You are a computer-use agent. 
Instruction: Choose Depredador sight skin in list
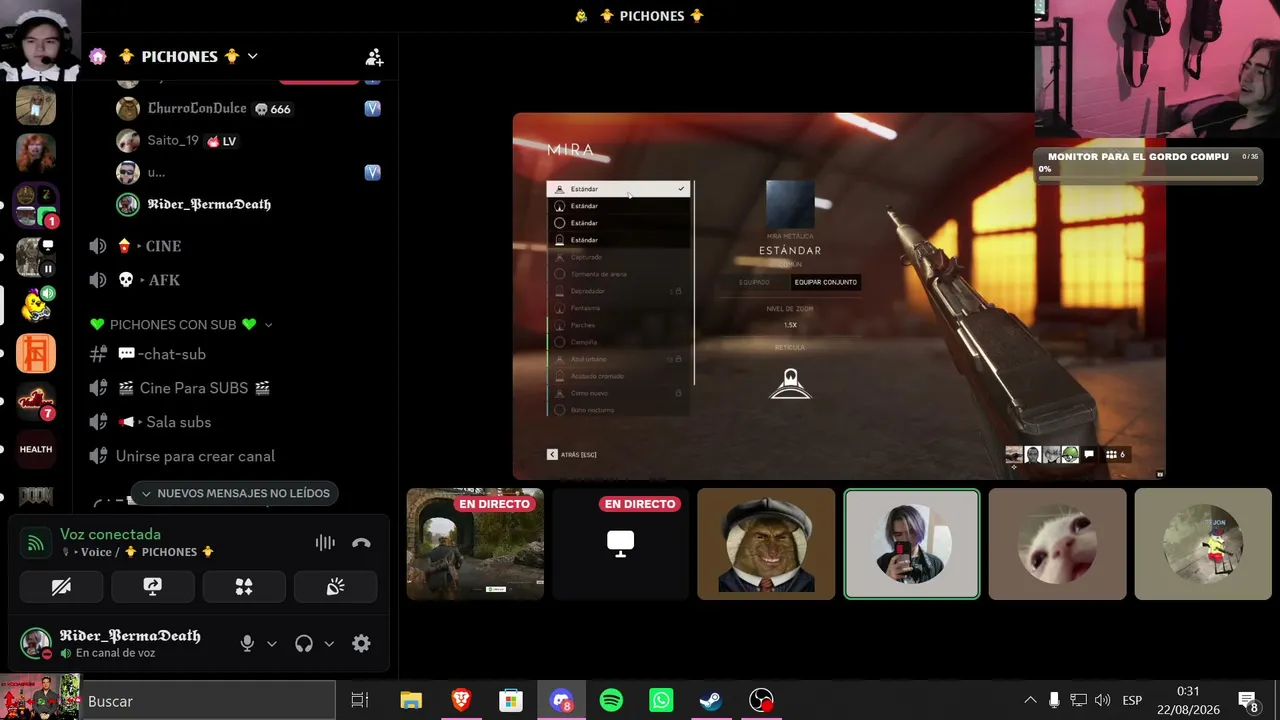pyautogui.click(x=618, y=291)
